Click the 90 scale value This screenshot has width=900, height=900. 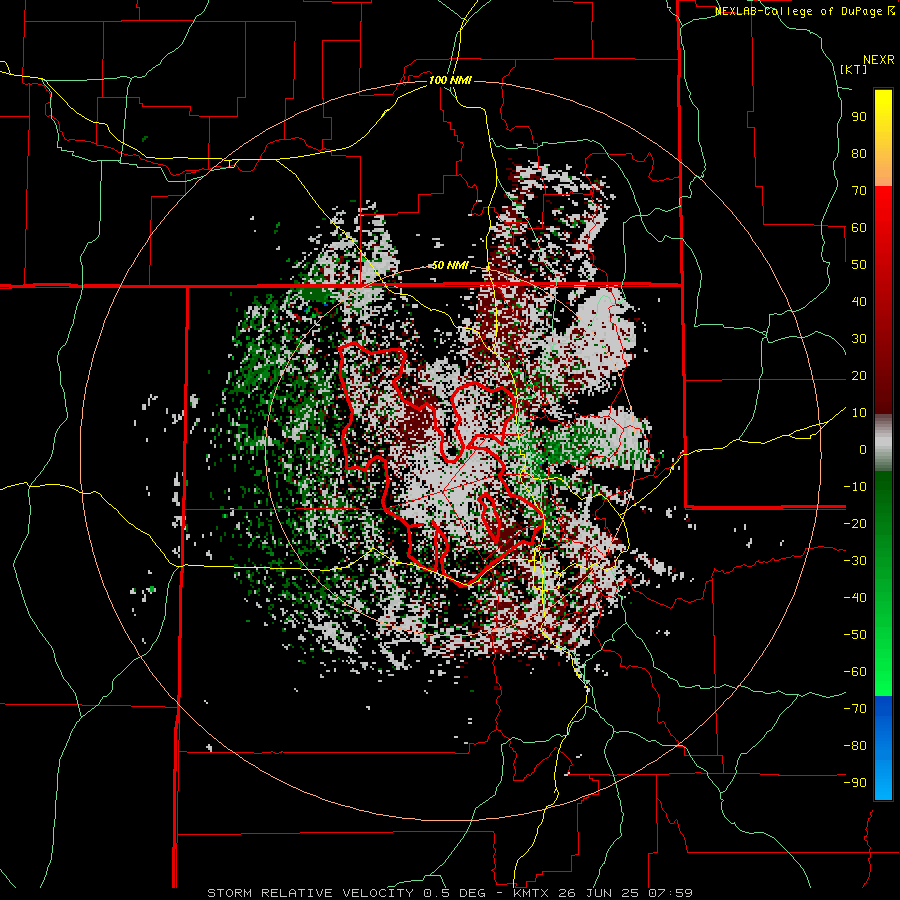pos(859,117)
